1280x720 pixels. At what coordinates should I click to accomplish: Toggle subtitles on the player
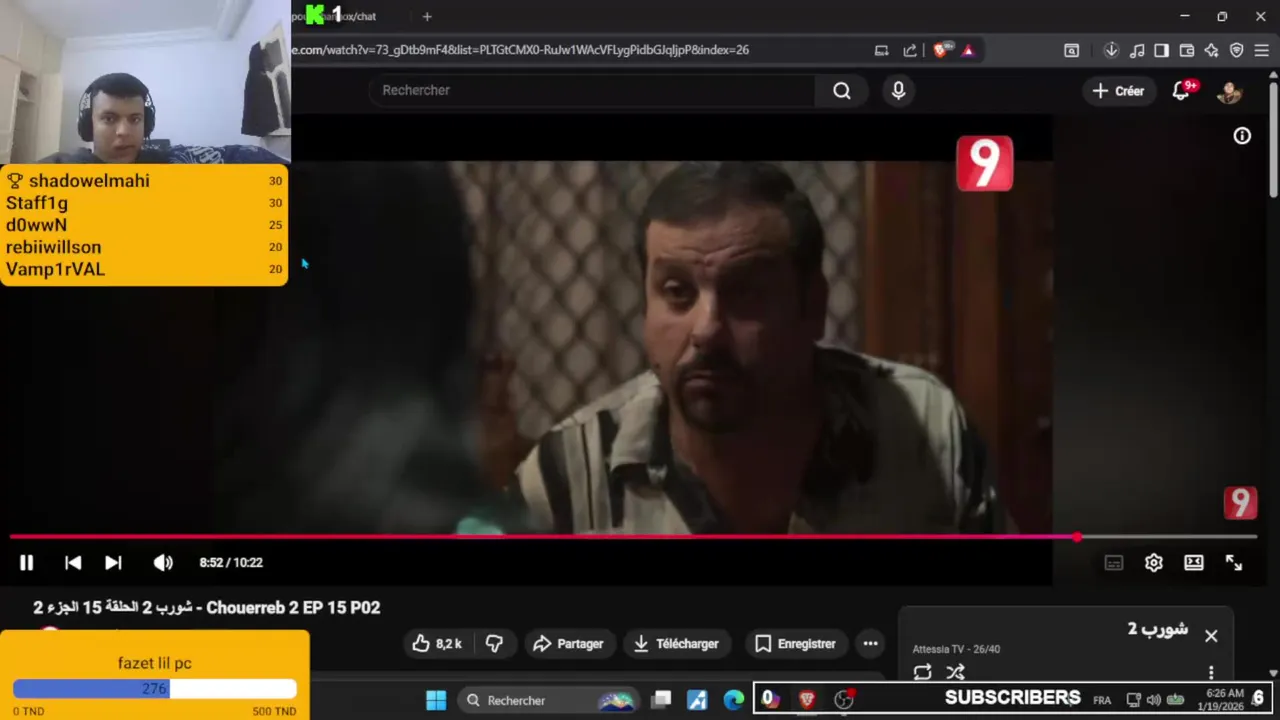tap(1114, 563)
